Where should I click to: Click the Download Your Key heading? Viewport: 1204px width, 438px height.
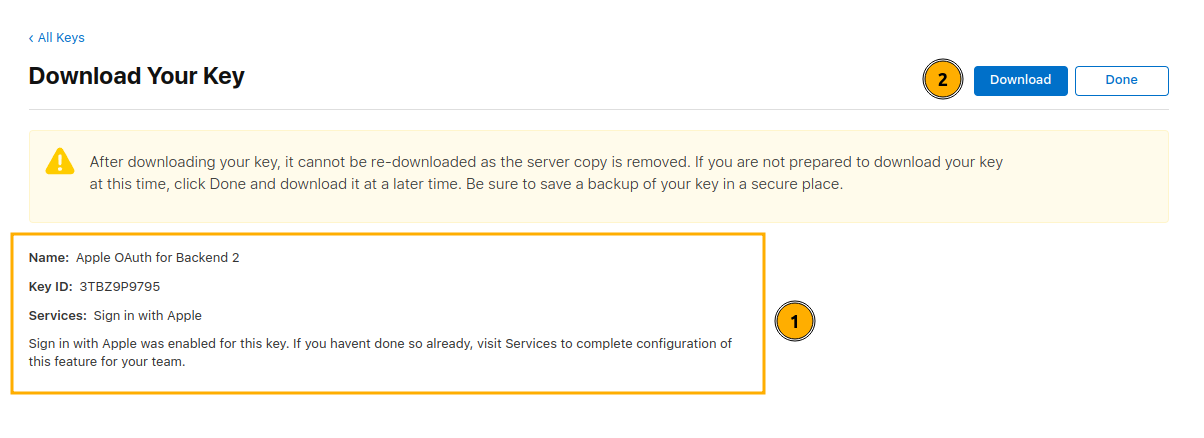coord(136,76)
